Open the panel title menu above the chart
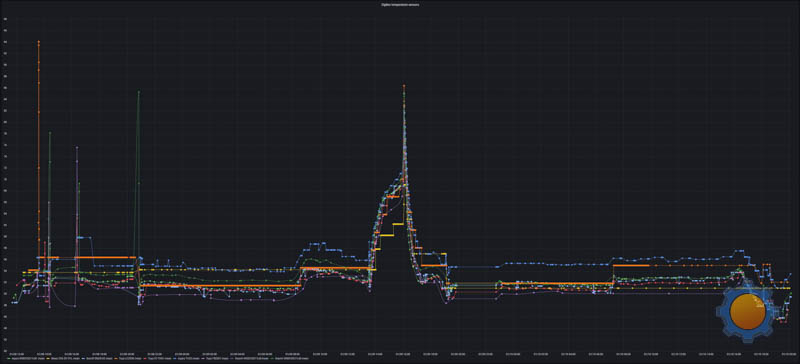This screenshot has width=800, height=364. tap(400, 4)
